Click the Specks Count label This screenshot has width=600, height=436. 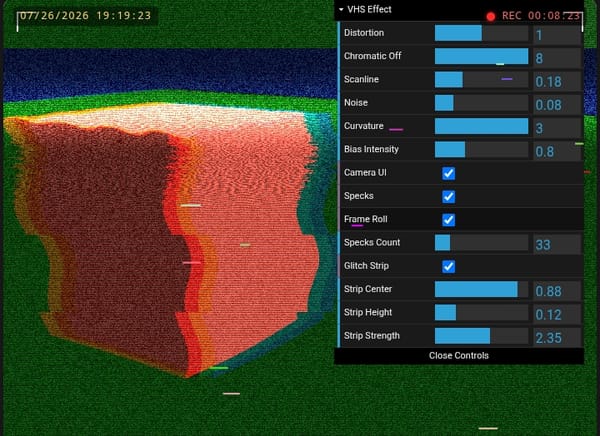tap(372, 243)
